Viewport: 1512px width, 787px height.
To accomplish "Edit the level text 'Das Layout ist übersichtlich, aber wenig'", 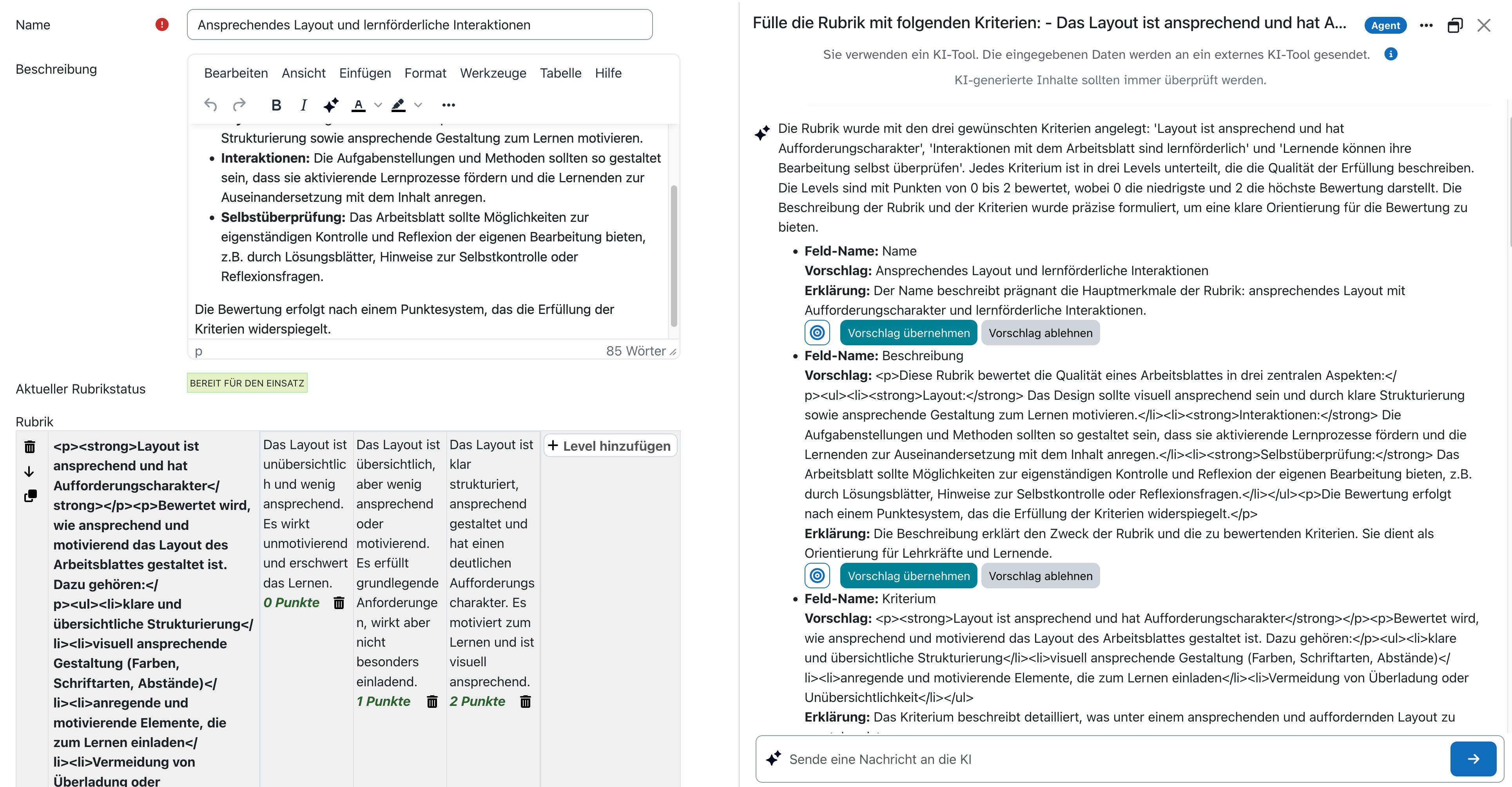I will click(399, 563).
